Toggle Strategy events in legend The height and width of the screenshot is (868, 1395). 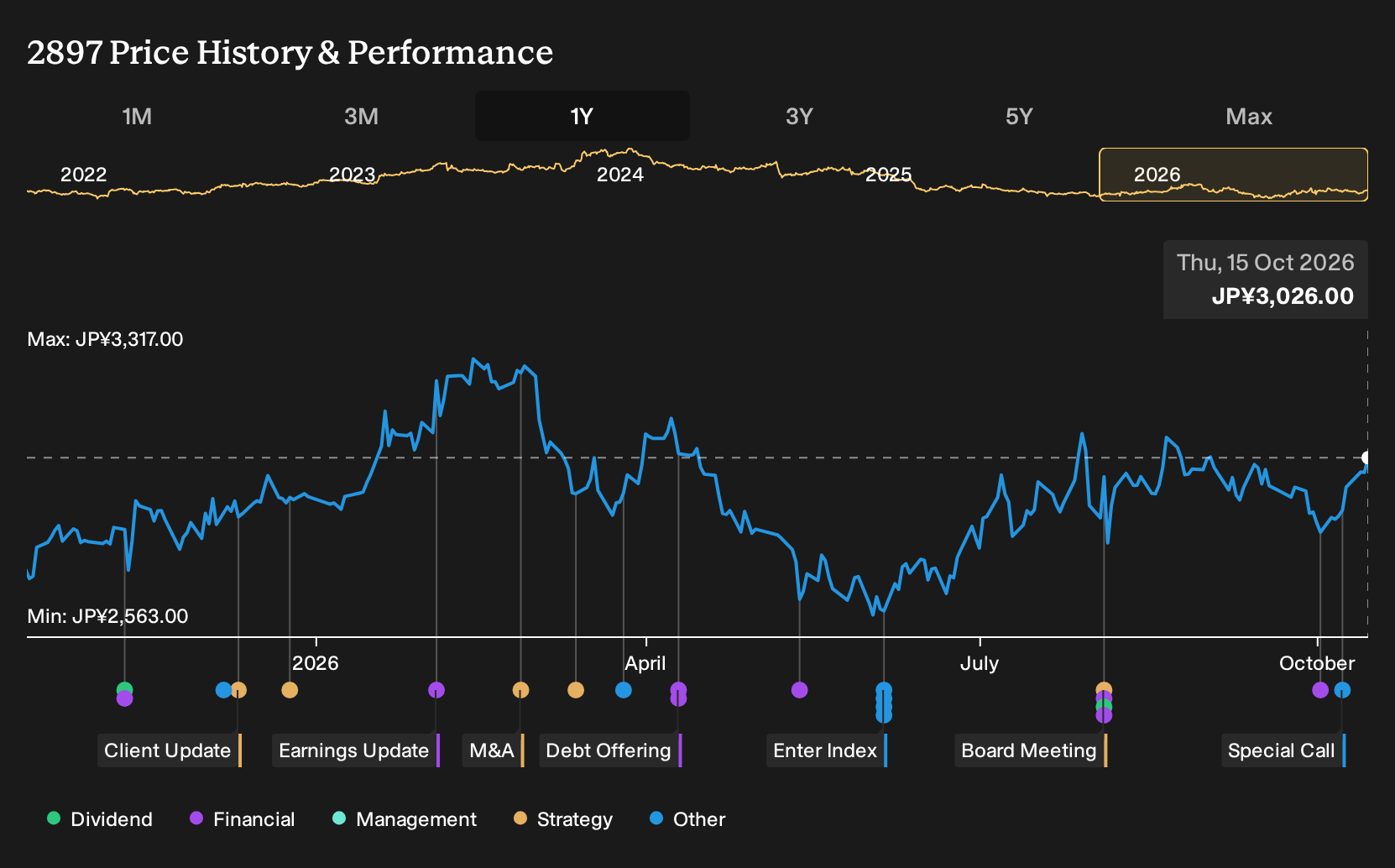[x=563, y=819]
